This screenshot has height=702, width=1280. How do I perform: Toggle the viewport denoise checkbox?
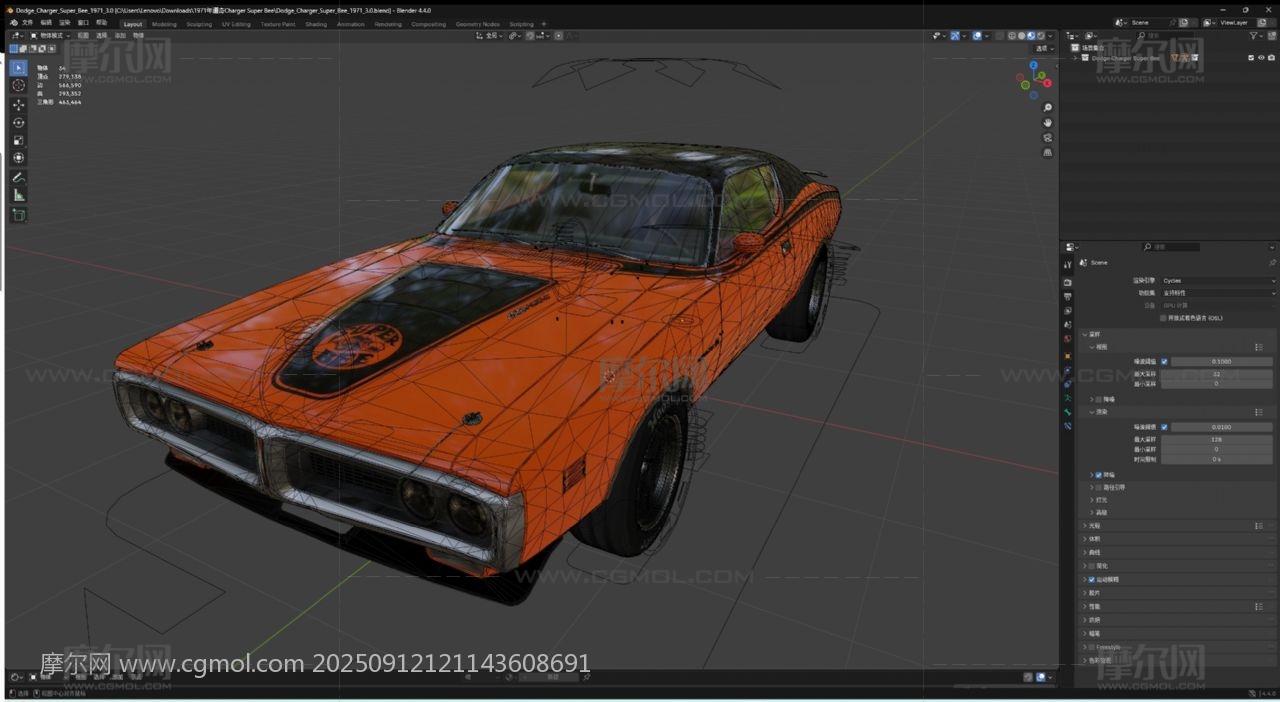[x=1099, y=399]
